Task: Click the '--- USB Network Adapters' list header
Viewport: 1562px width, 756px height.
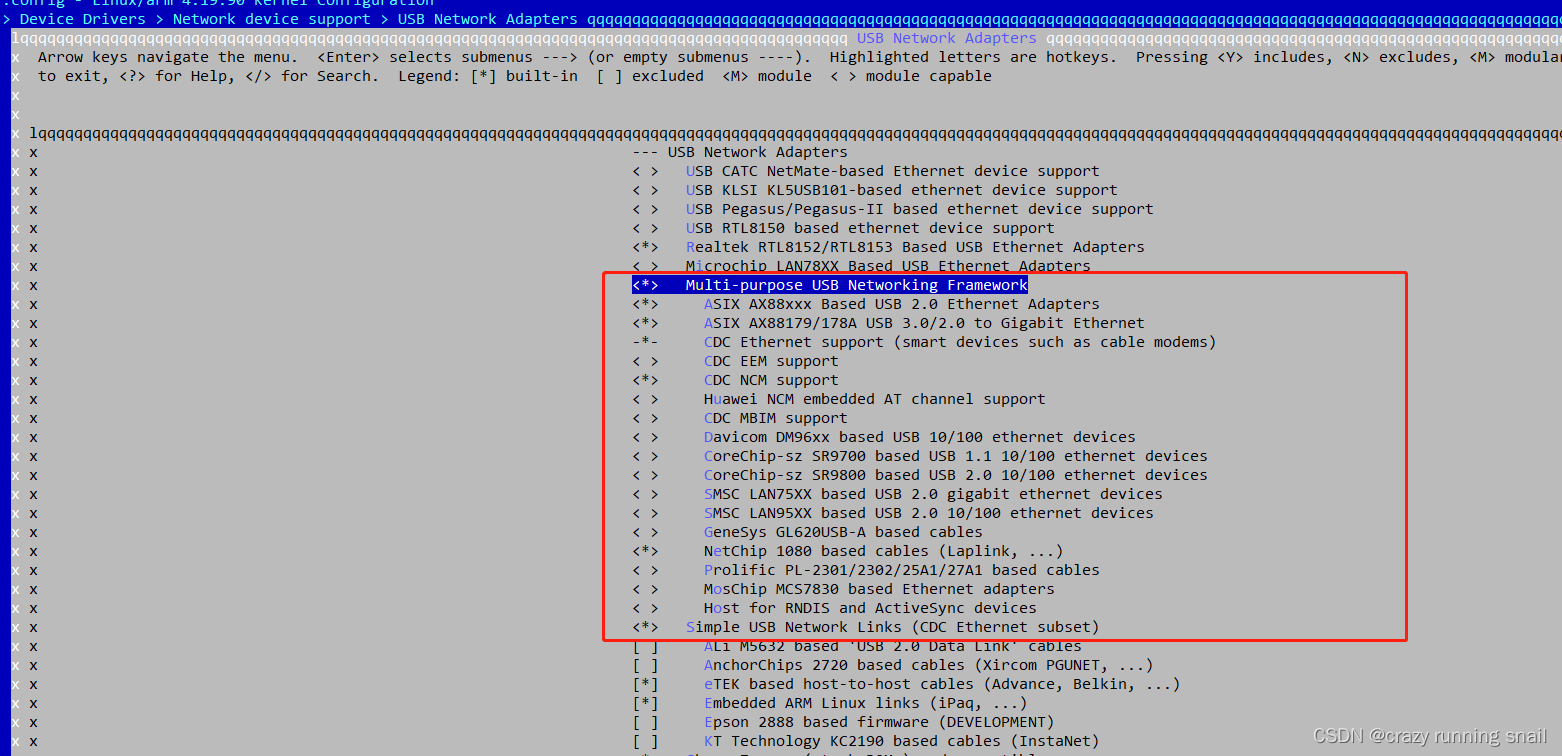Action: pos(740,152)
